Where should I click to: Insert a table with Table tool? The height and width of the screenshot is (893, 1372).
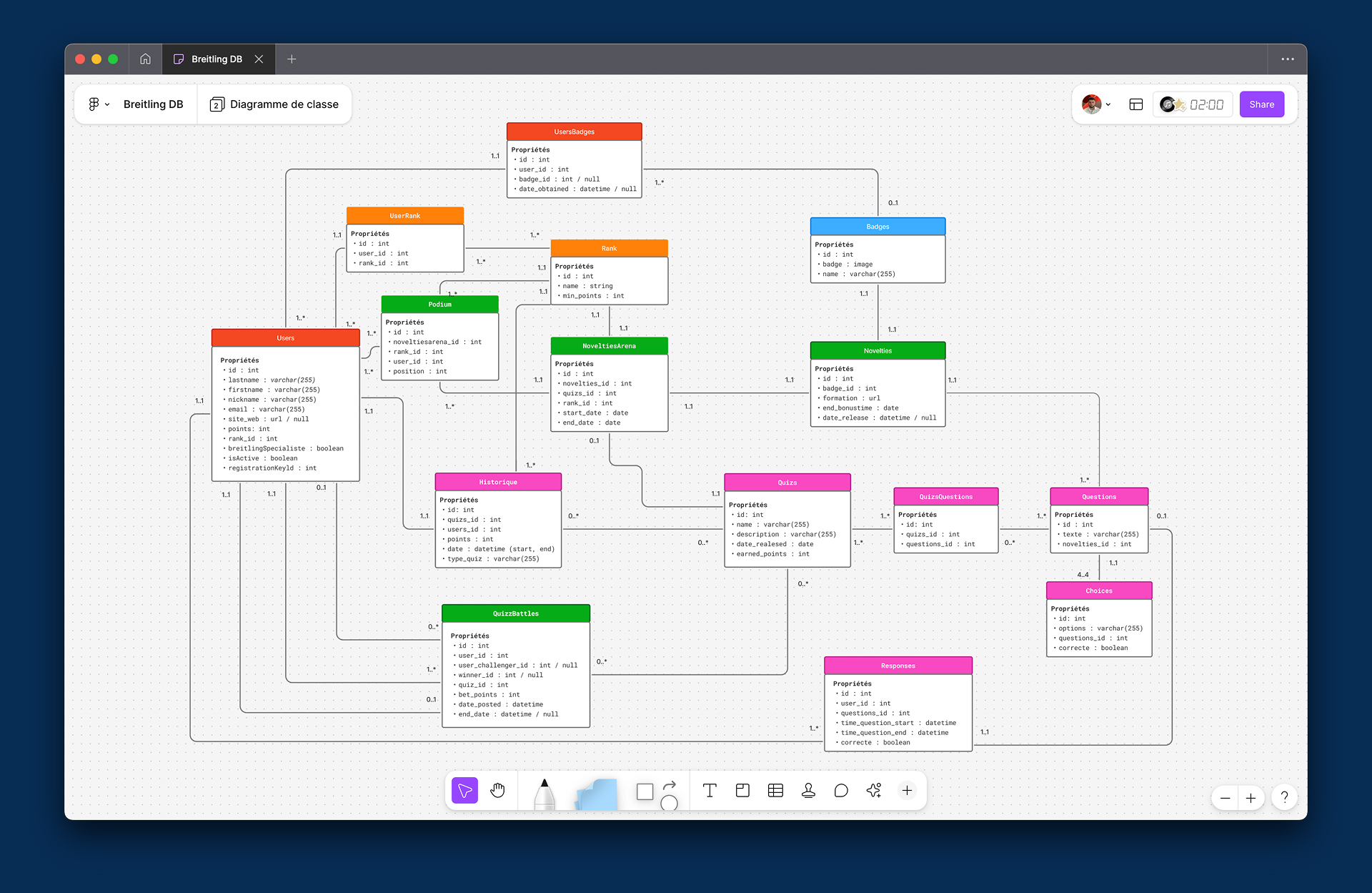[775, 790]
